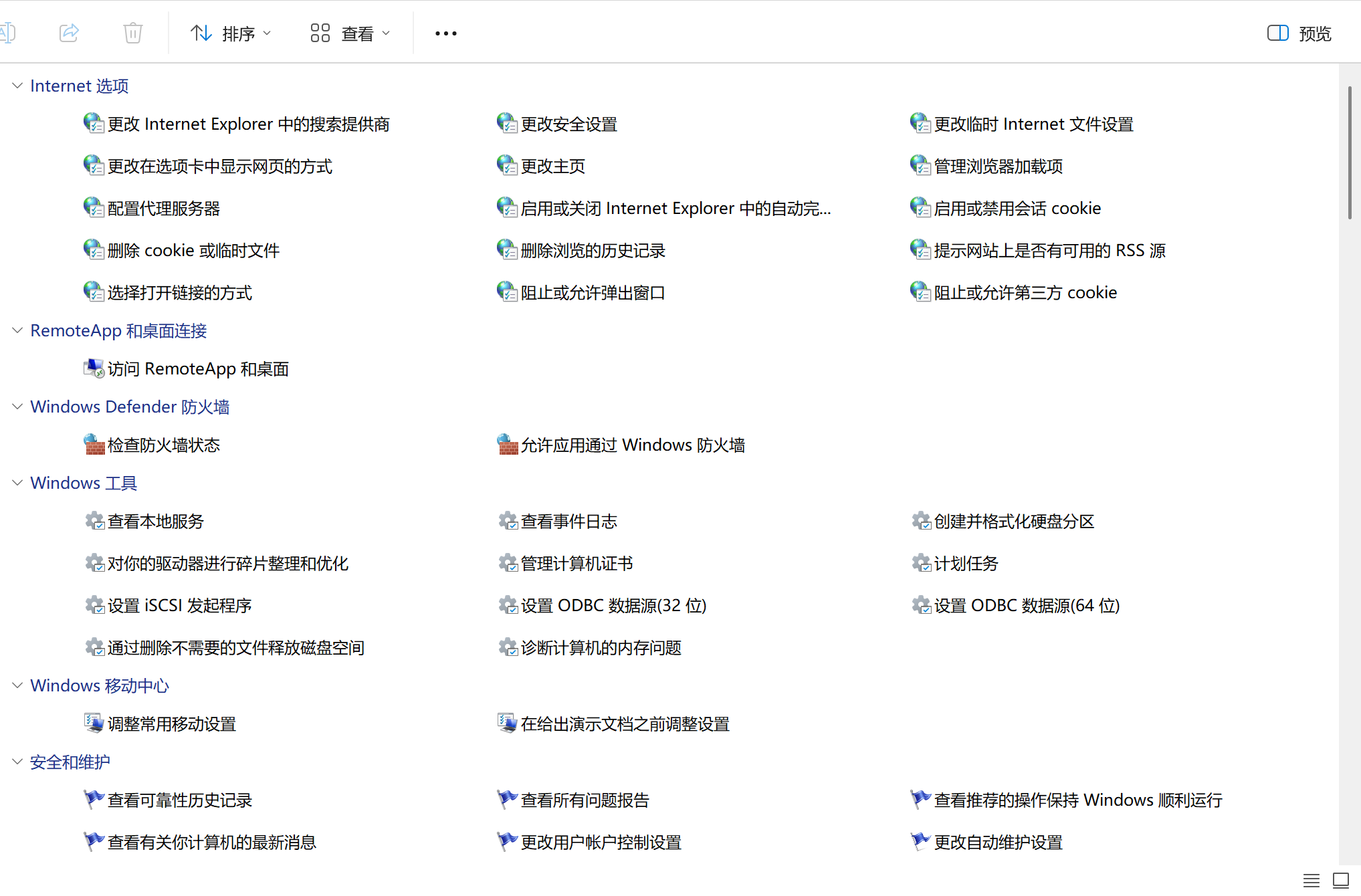
Task: Collapse the Windows Defender 防火墙 group
Action: [x=17, y=407]
